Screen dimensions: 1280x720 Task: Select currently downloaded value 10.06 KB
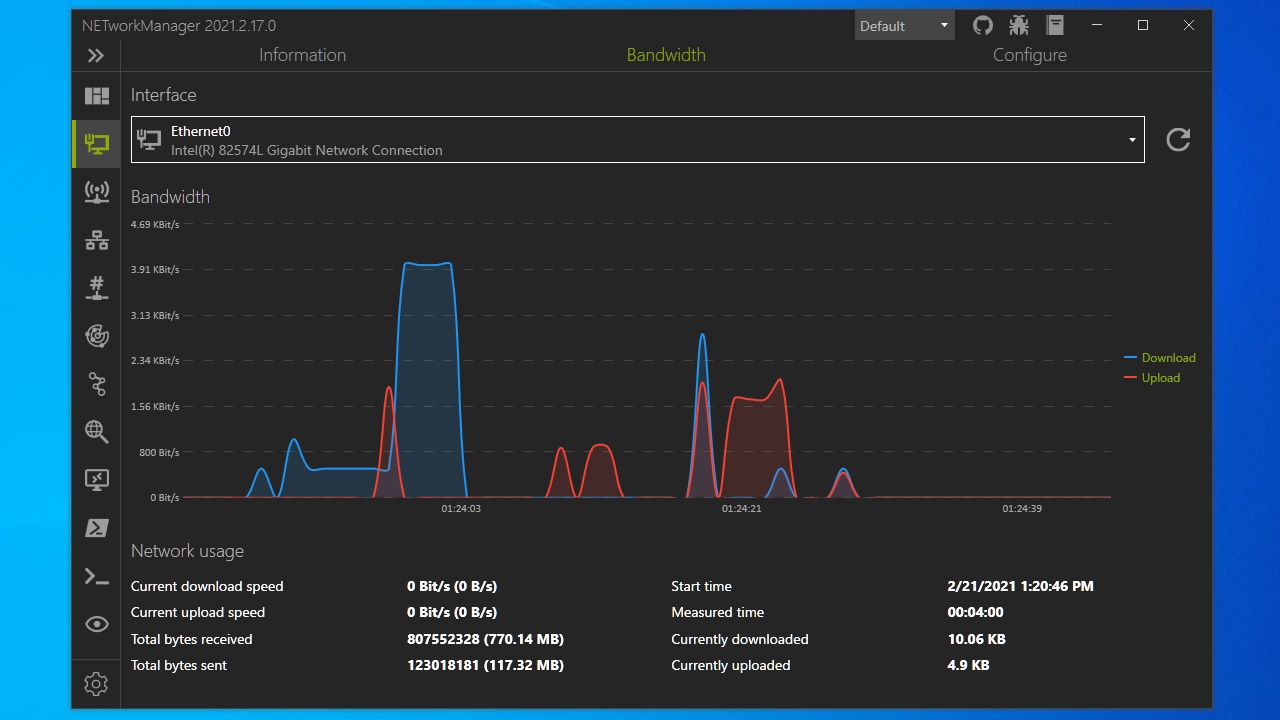976,639
